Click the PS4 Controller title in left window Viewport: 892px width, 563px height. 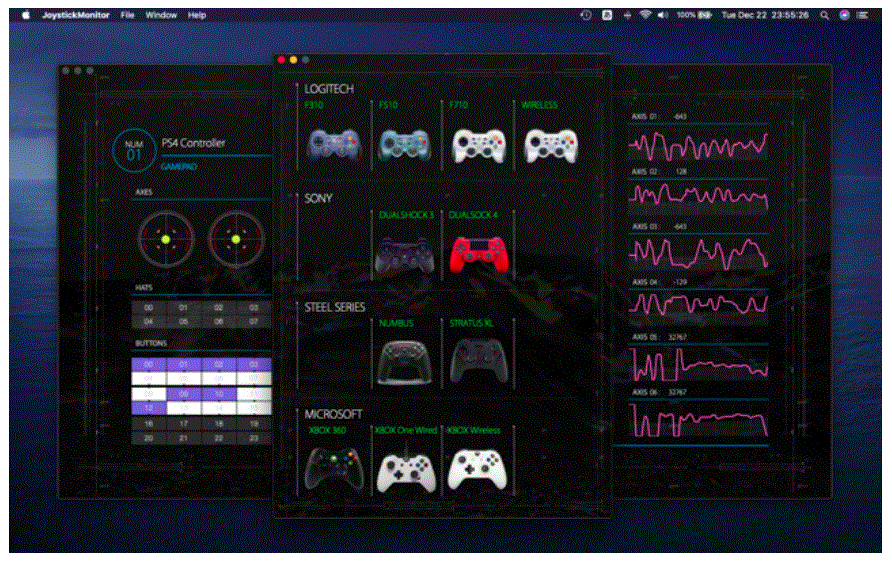tap(193, 143)
